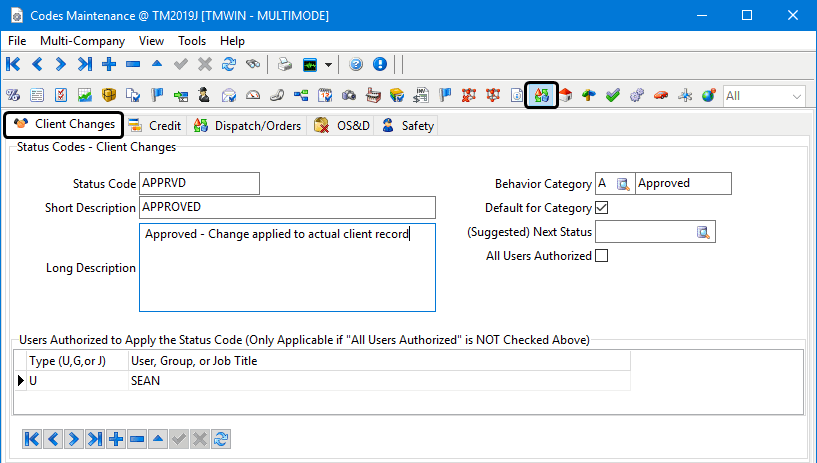Switch to the Dispatch/Orders tab
The image size is (817, 463).
click(246, 126)
